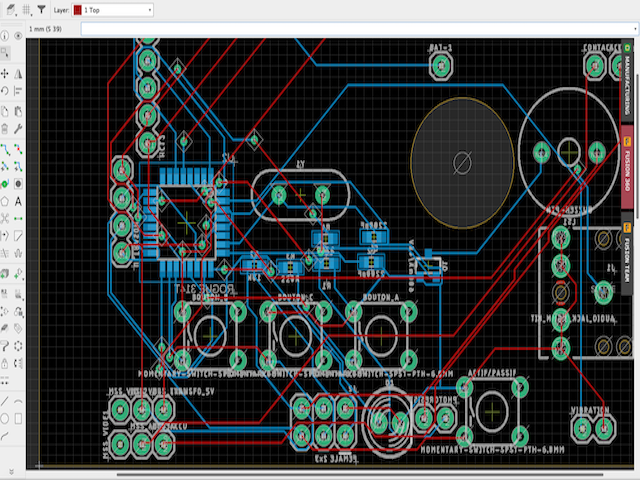640x480 pixels.
Task: Select the Text tool
Action: pos(19,201)
